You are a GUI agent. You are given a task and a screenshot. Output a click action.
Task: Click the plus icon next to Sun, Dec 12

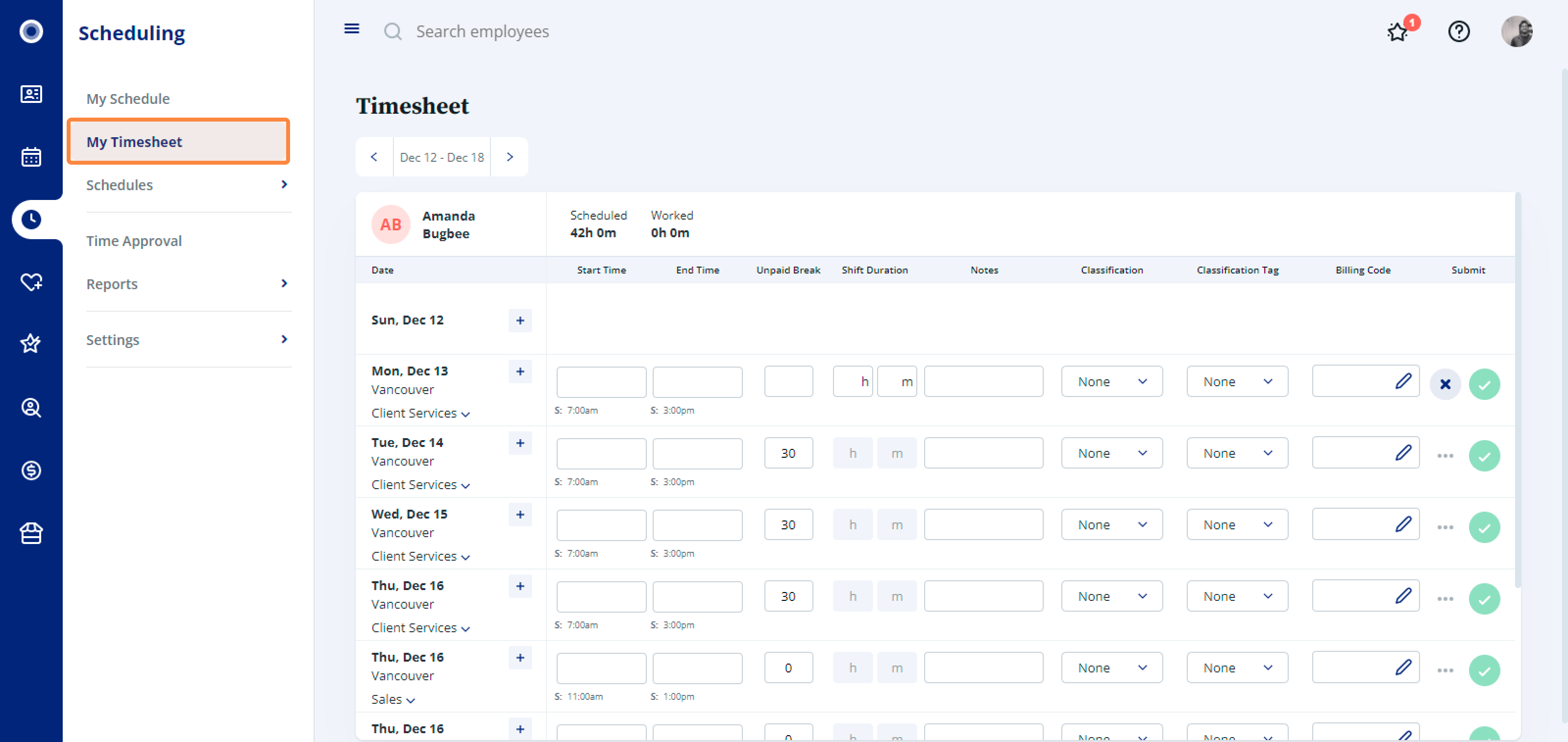point(520,320)
